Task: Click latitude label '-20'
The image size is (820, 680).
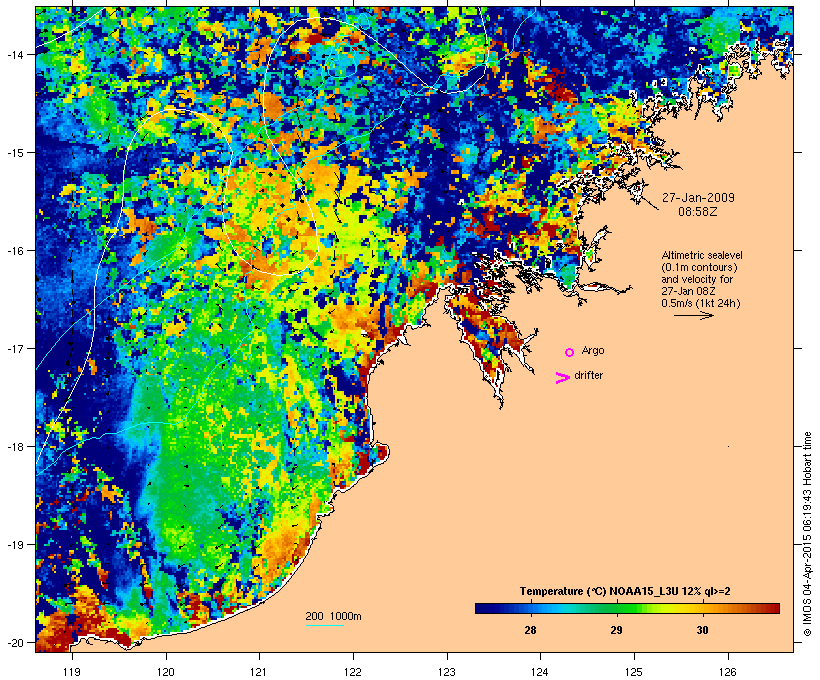Action: [15, 642]
